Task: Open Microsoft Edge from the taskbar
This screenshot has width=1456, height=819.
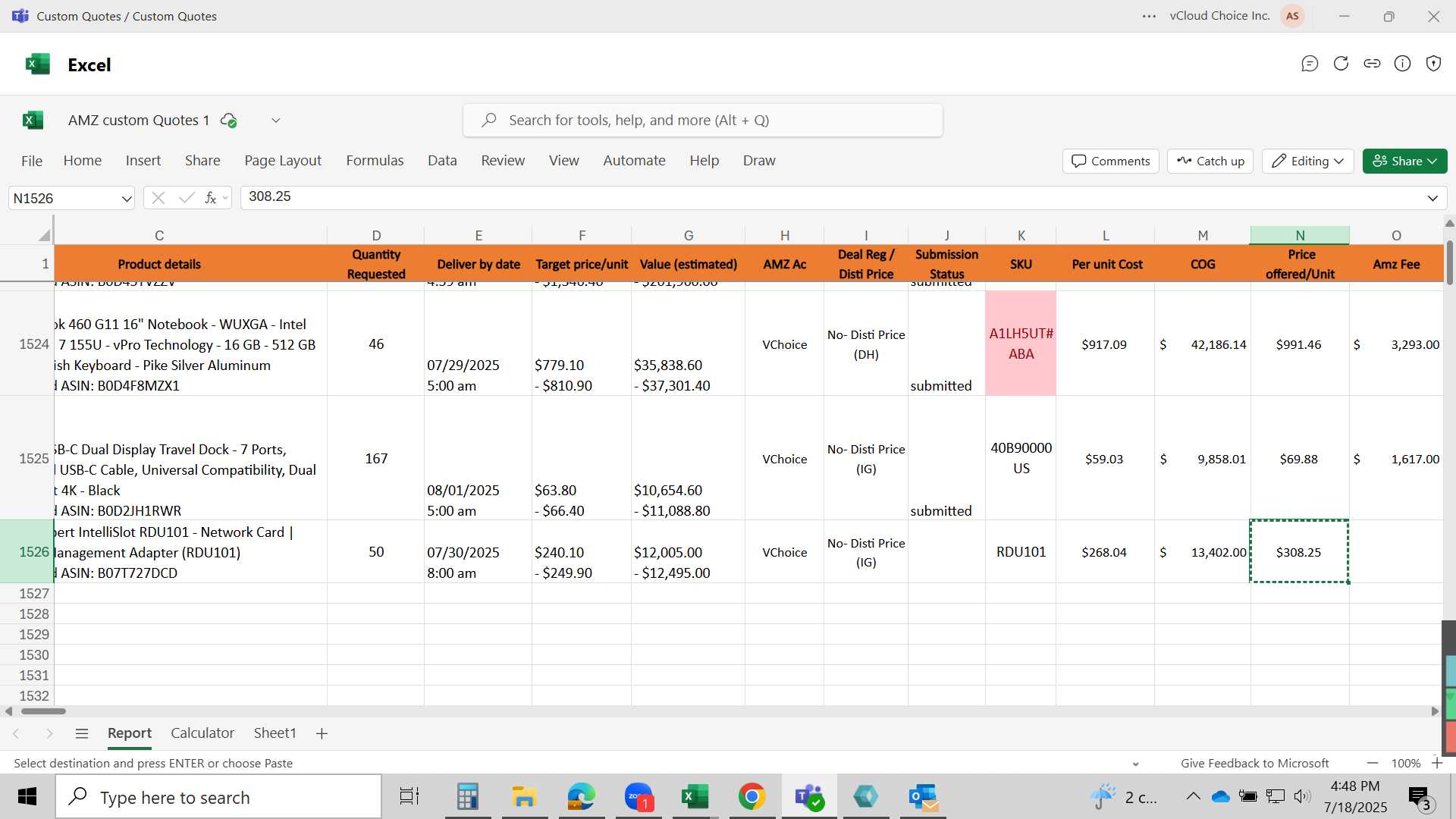Action: 581,797
